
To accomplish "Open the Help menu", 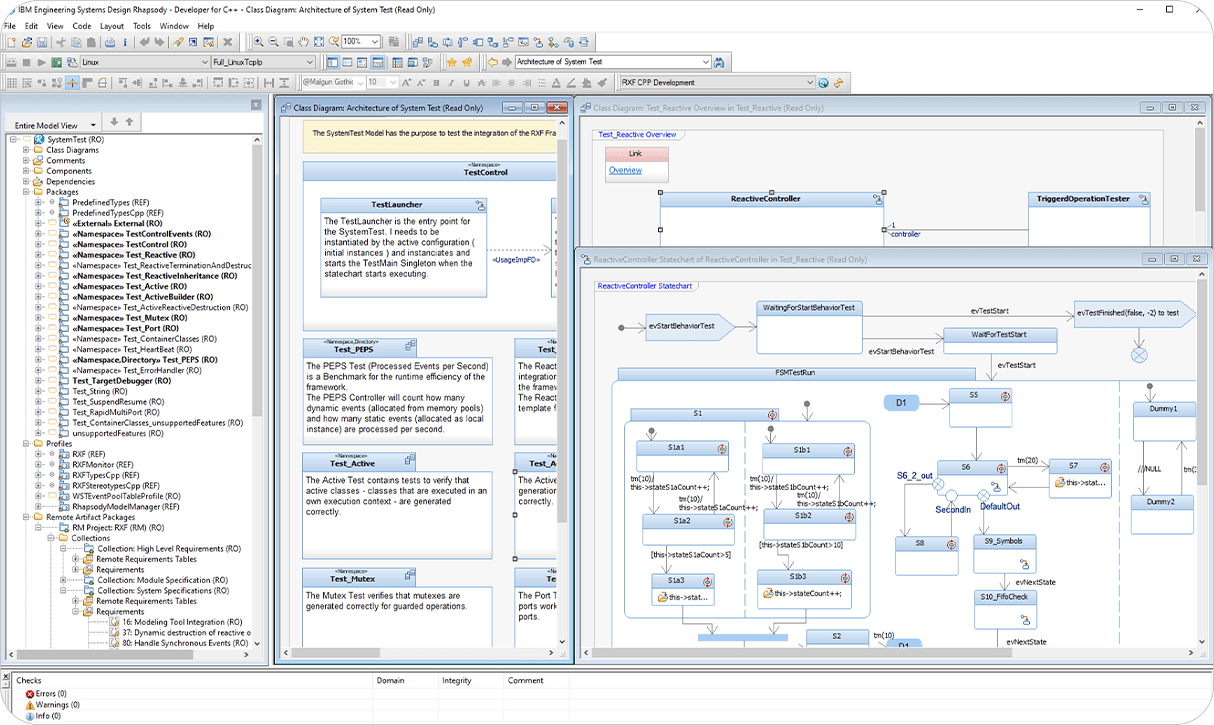I will point(205,26).
